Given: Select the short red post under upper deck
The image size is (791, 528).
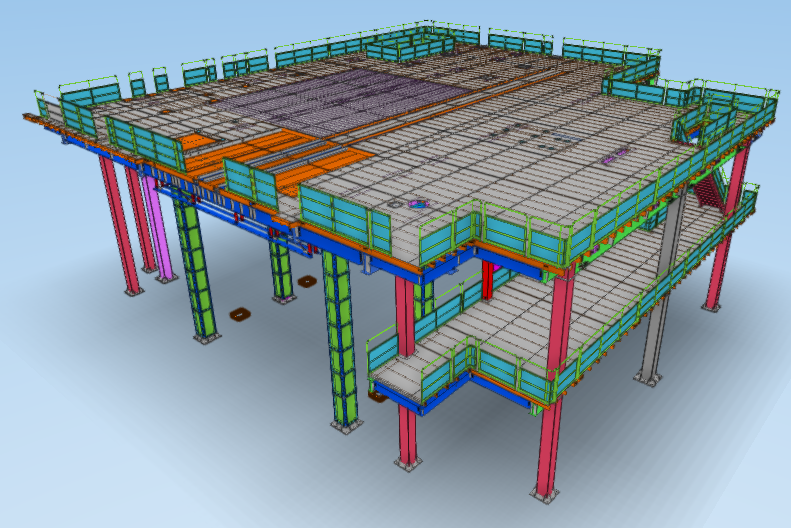Looking at the screenshot, I should tap(488, 279).
